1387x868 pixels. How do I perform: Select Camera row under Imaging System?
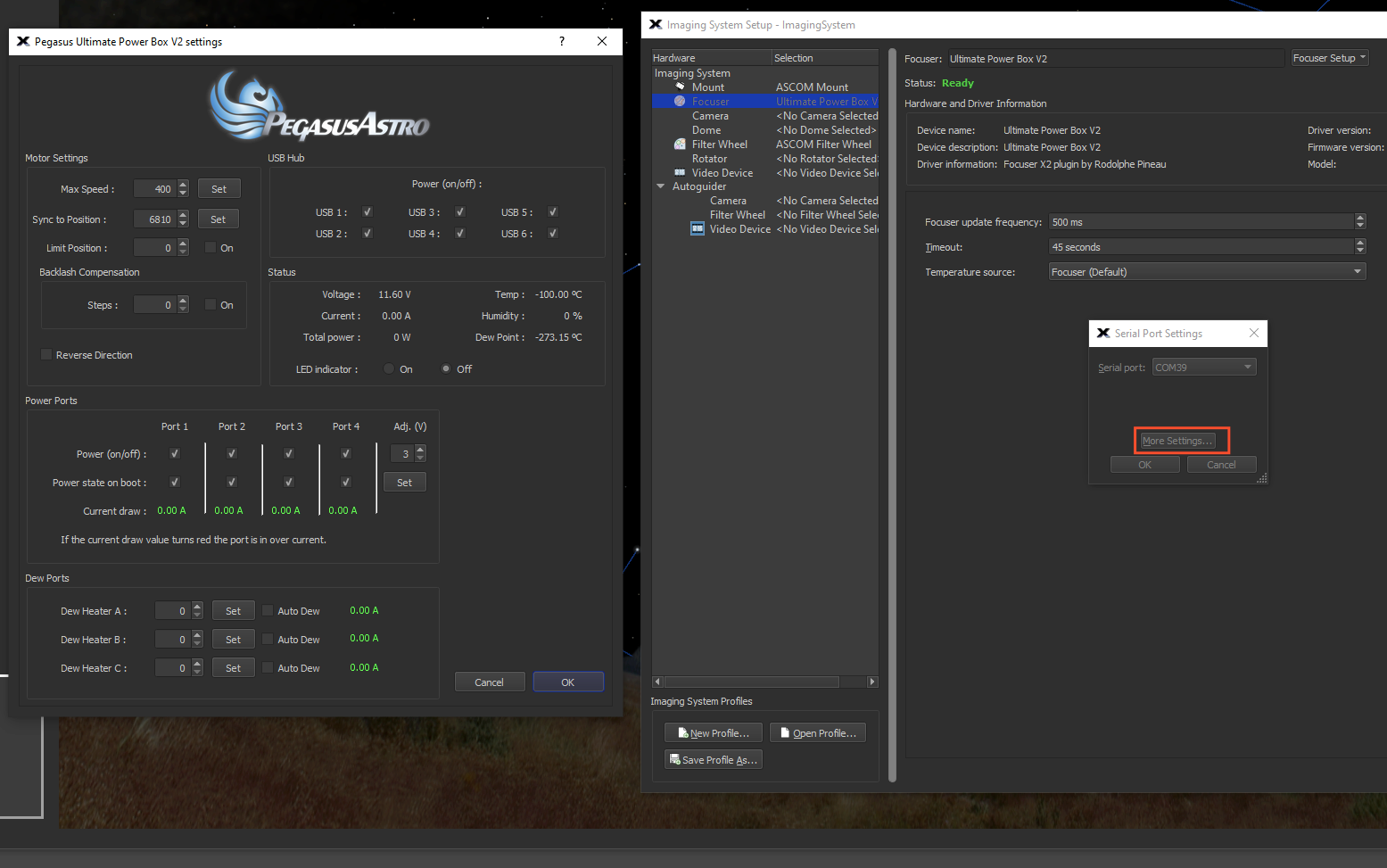pos(765,115)
